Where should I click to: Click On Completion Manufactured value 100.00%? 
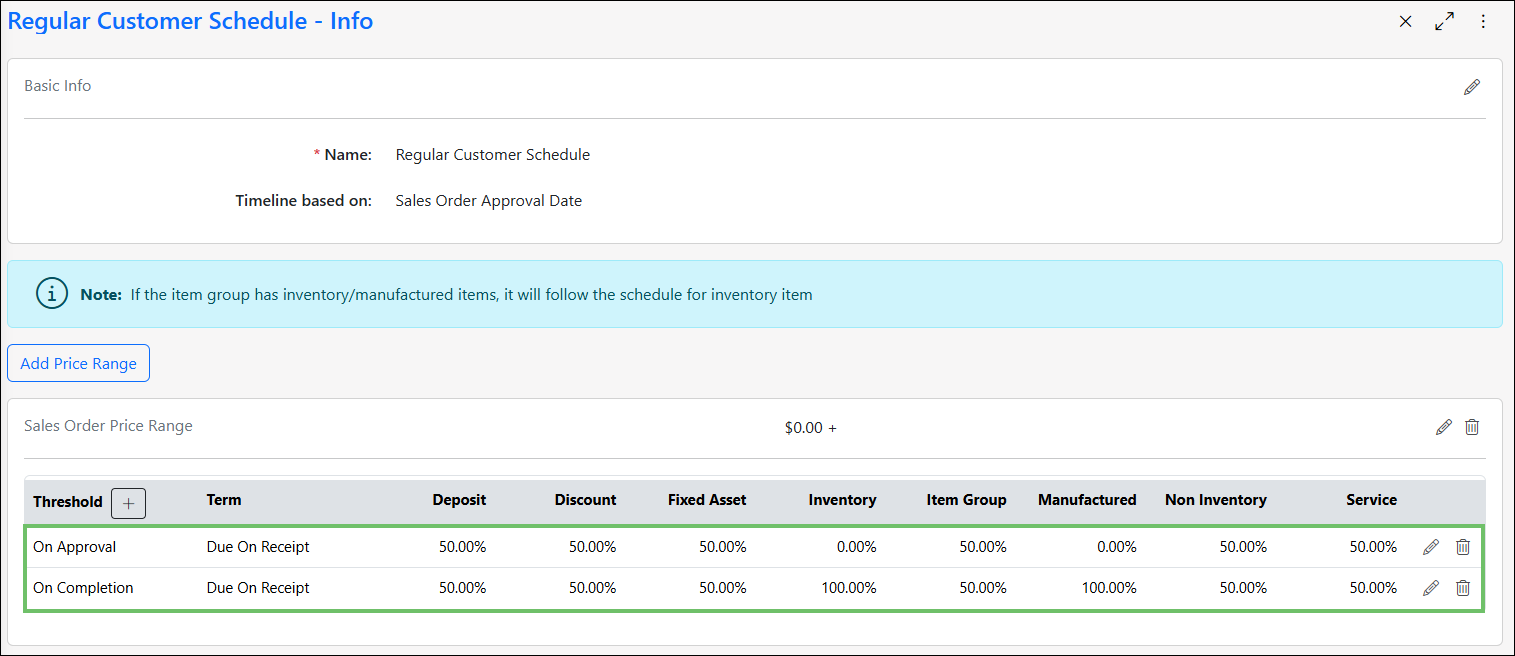[1109, 588]
